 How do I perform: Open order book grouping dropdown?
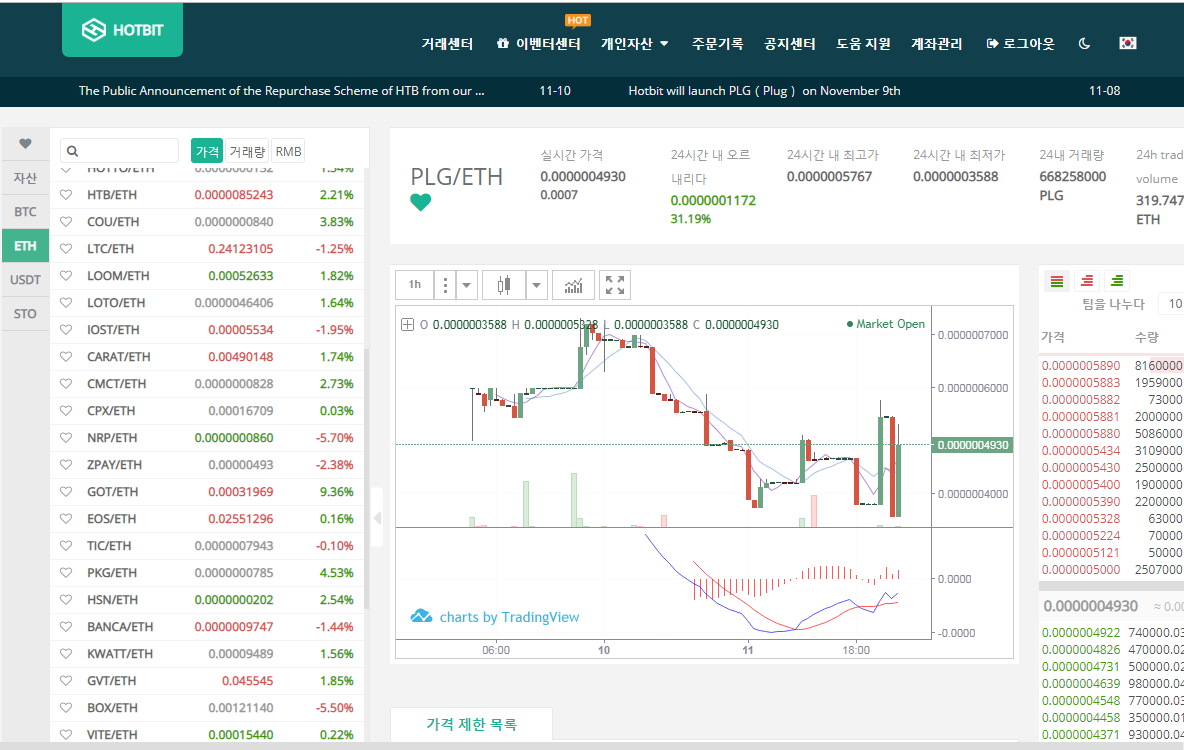tap(1172, 304)
